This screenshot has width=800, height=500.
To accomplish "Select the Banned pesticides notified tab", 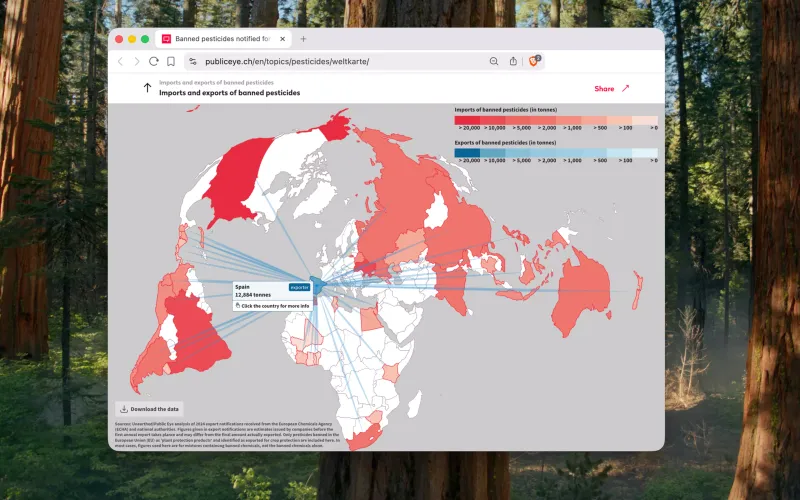I will (223, 39).
